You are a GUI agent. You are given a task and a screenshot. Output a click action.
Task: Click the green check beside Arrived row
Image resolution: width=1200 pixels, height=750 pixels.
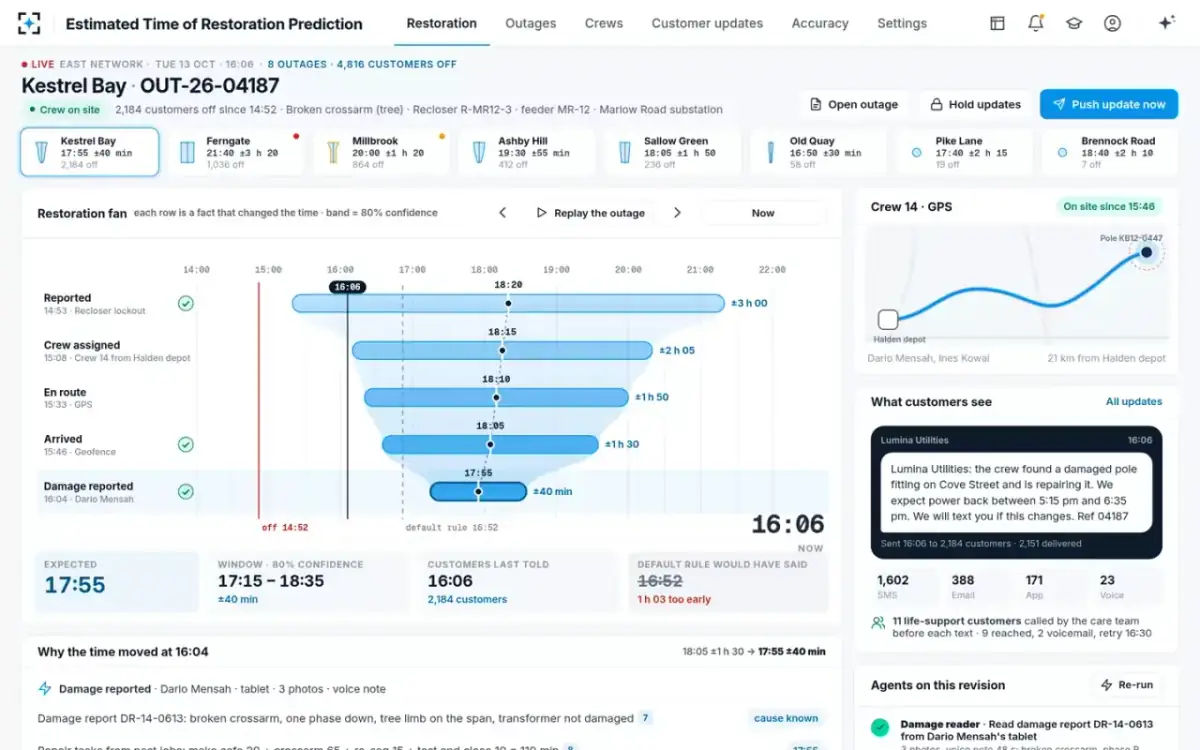[x=185, y=445]
